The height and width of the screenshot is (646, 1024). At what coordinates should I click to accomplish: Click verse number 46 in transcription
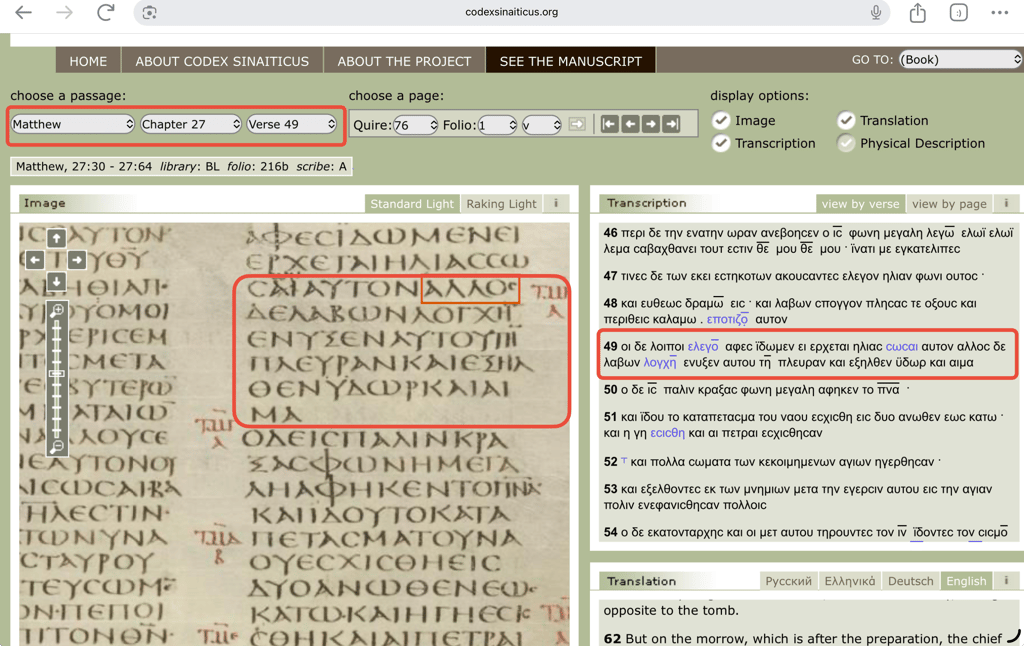(x=610, y=233)
